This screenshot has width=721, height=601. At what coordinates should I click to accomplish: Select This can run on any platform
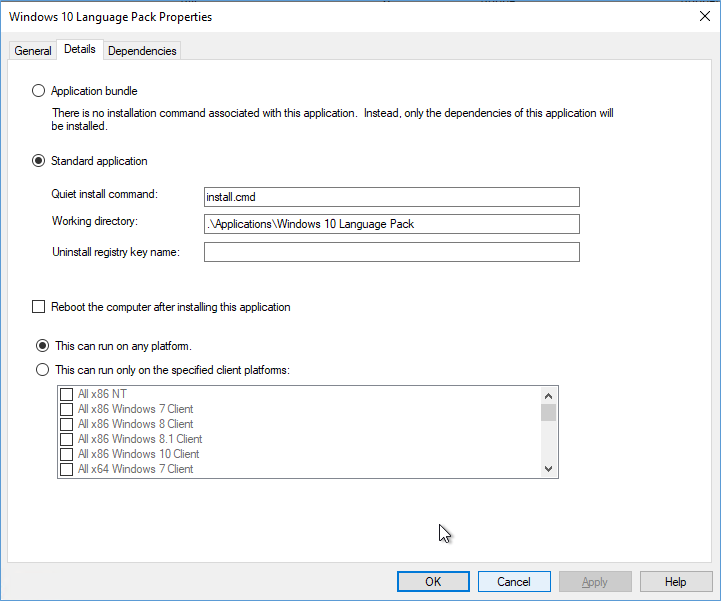(43, 345)
